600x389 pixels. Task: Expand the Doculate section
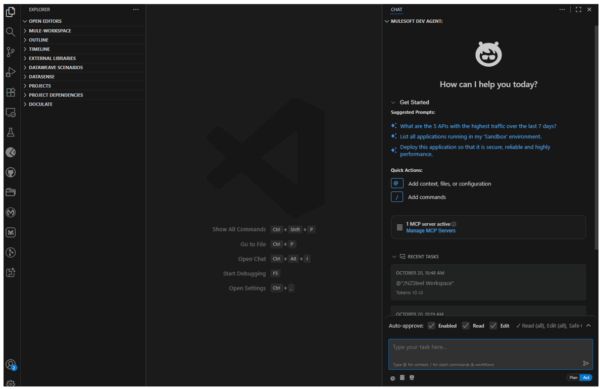point(83,104)
